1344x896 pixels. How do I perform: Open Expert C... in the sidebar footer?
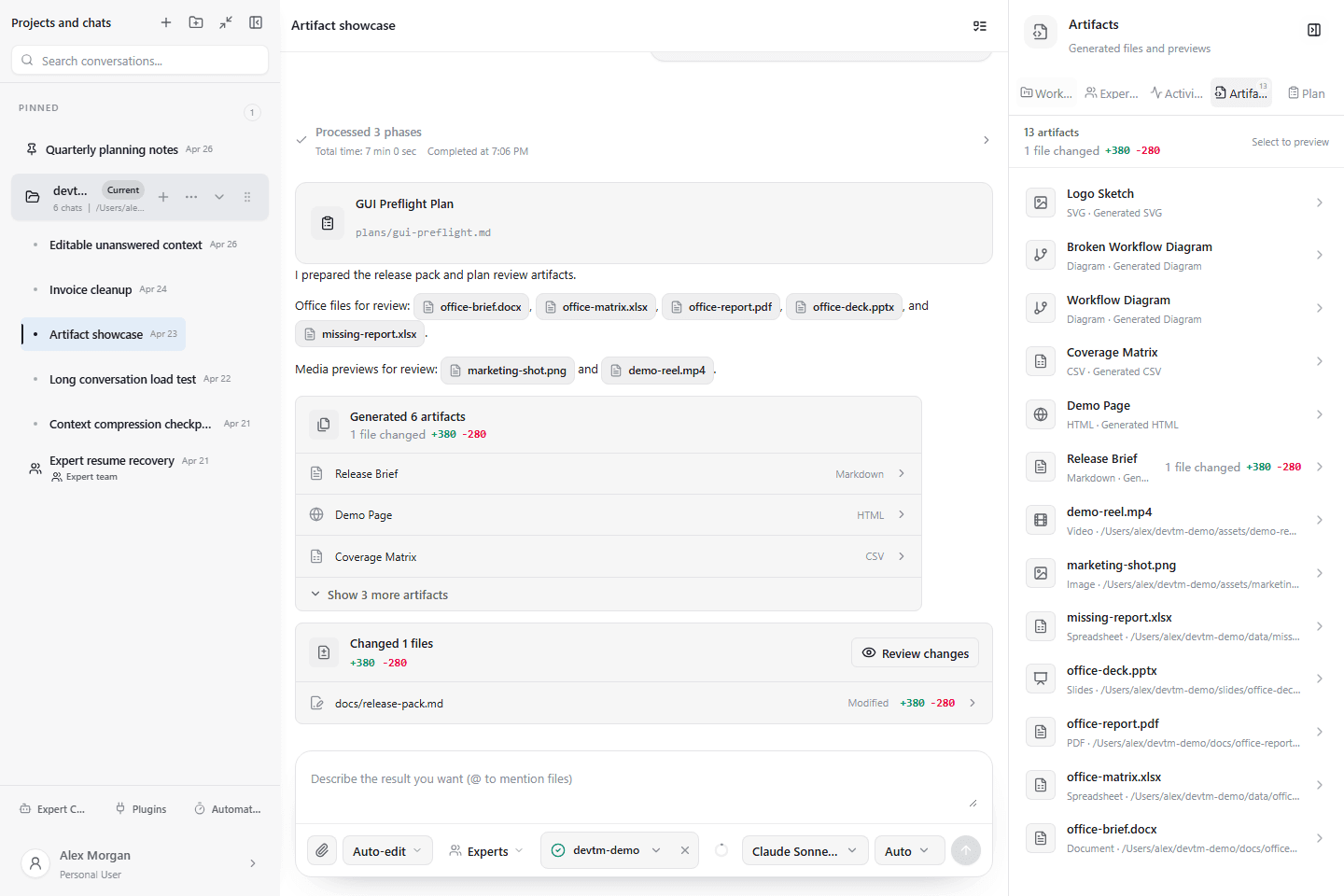52,809
